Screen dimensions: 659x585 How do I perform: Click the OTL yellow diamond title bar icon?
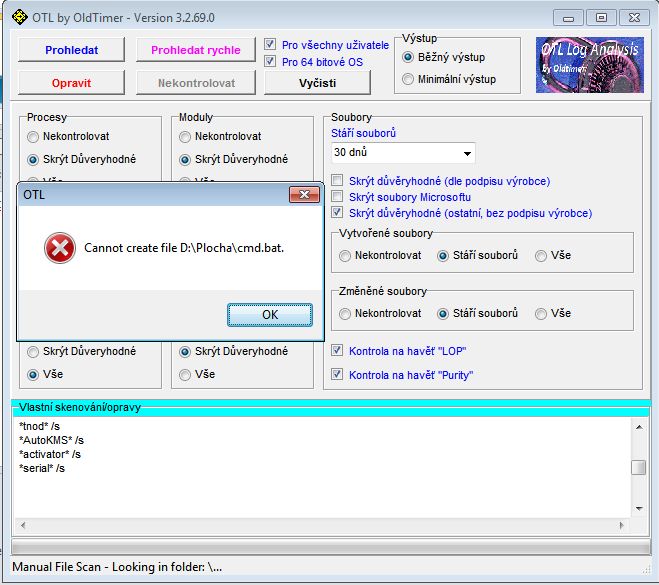tap(20, 17)
